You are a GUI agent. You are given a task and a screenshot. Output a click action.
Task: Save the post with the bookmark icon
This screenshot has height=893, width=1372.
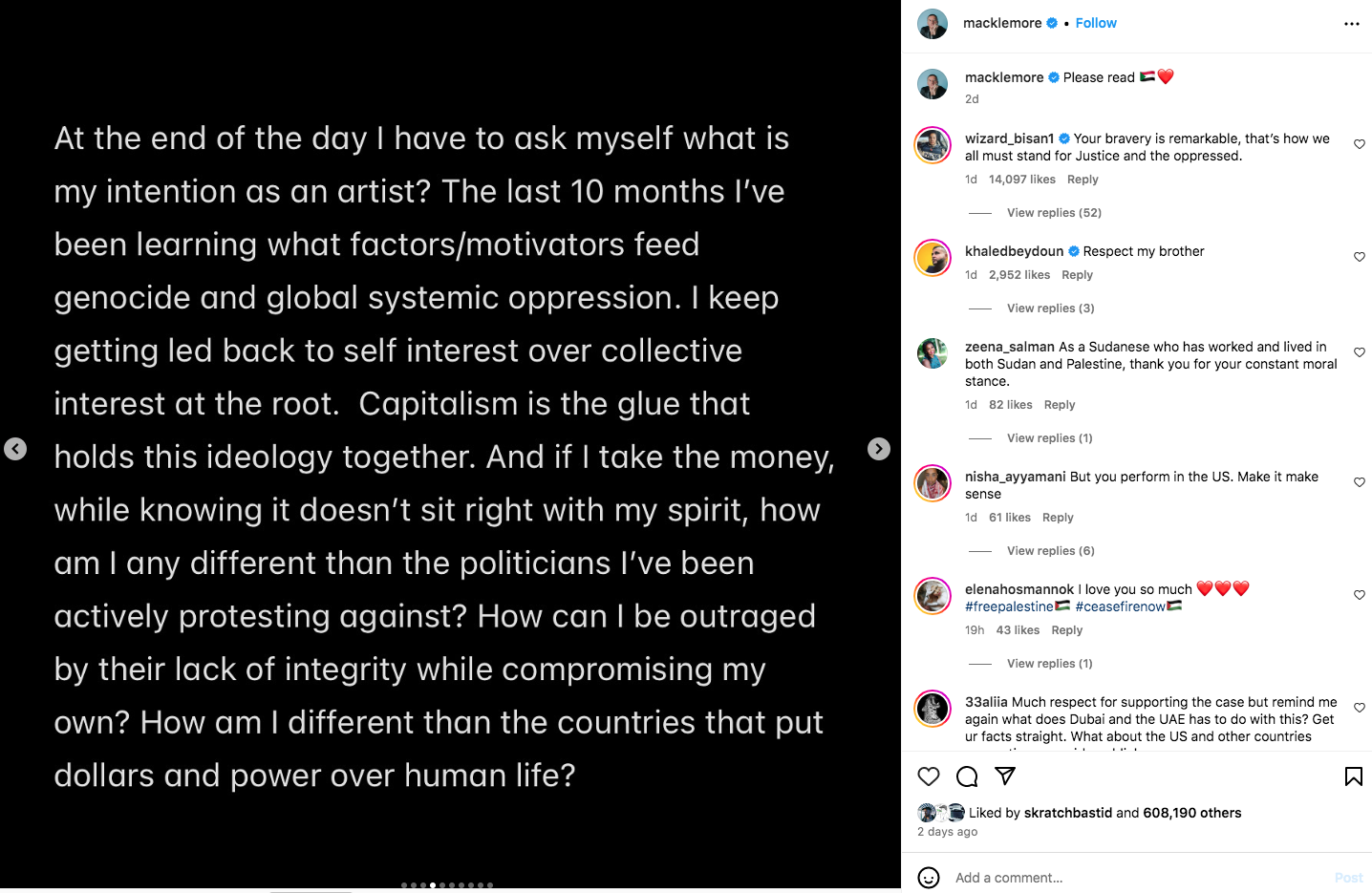[x=1353, y=776]
